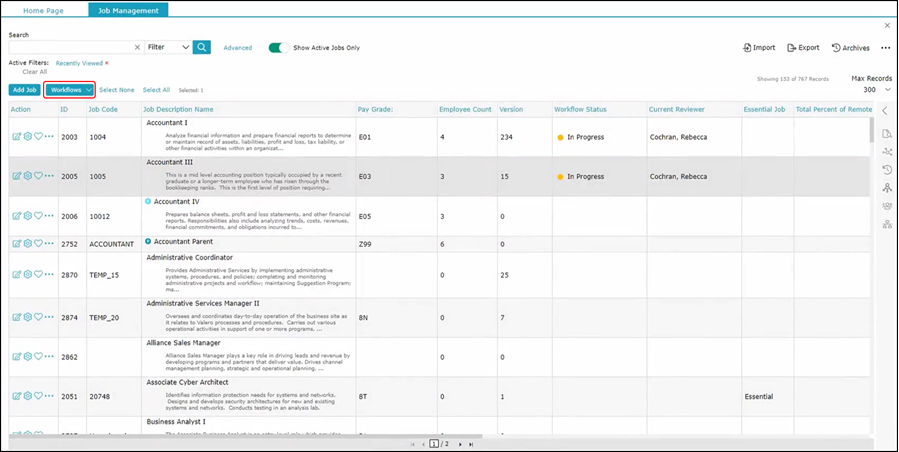Open the org hierarchy icon at sidebar bottom
Viewport: 899px width, 452px height.
[886, 224]
